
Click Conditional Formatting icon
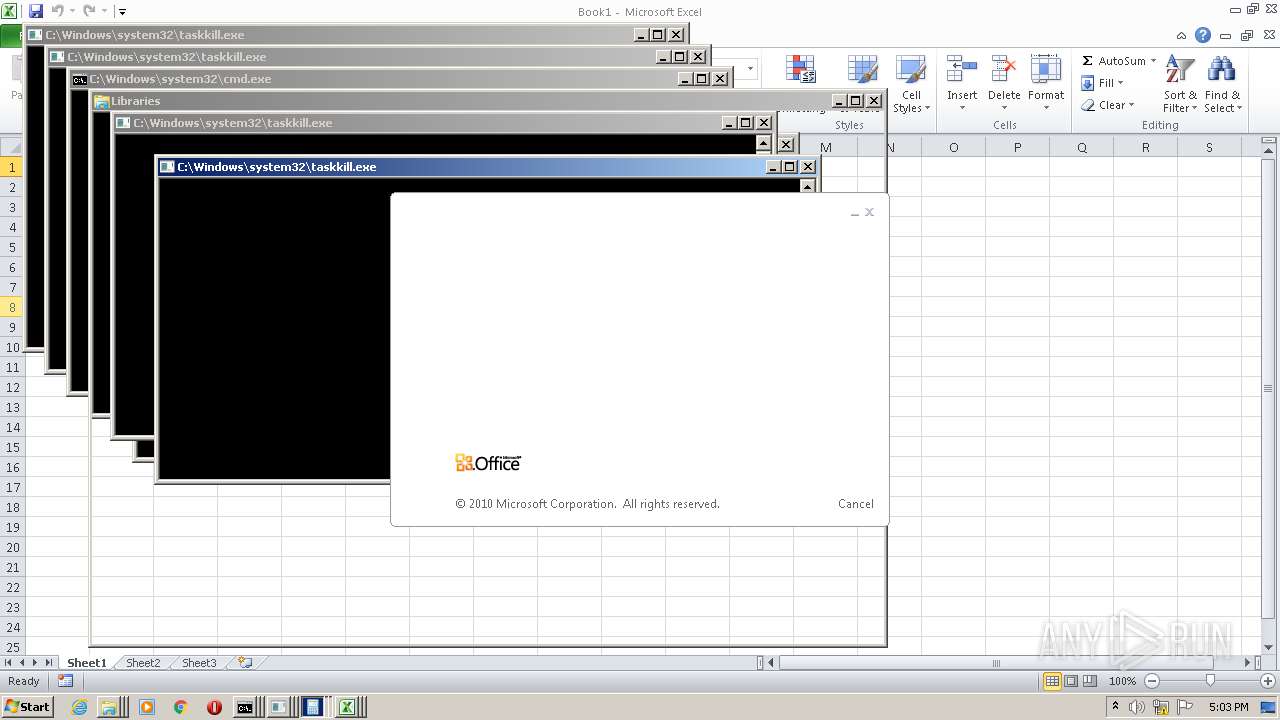pos(800,69)
